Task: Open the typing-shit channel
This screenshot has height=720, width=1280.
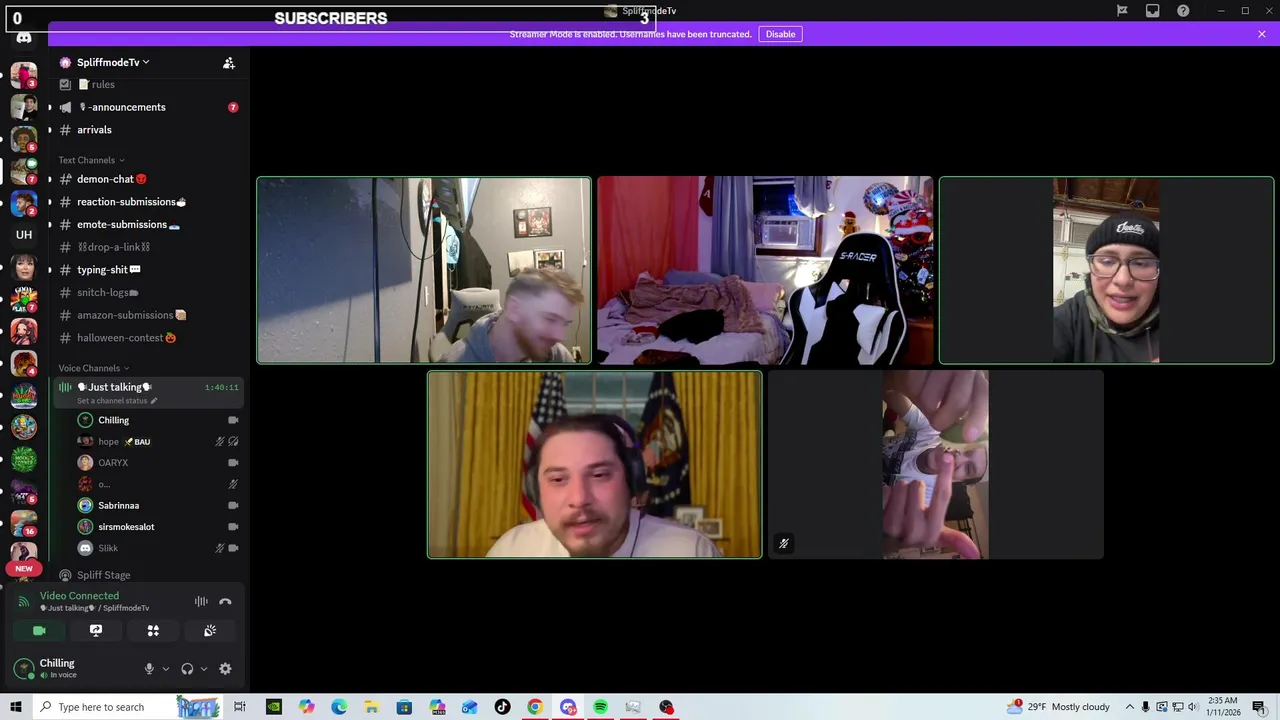Action: (148, 270)
